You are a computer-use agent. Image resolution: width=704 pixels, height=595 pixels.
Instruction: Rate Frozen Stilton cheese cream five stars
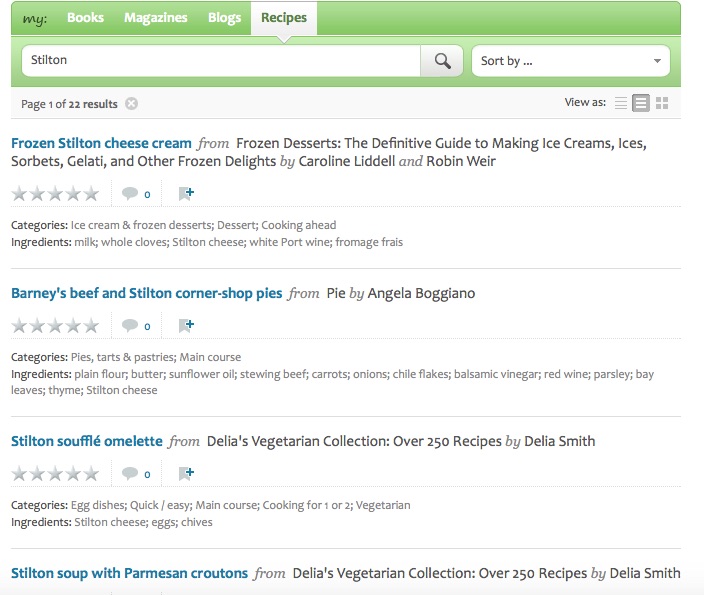[91, 194]
